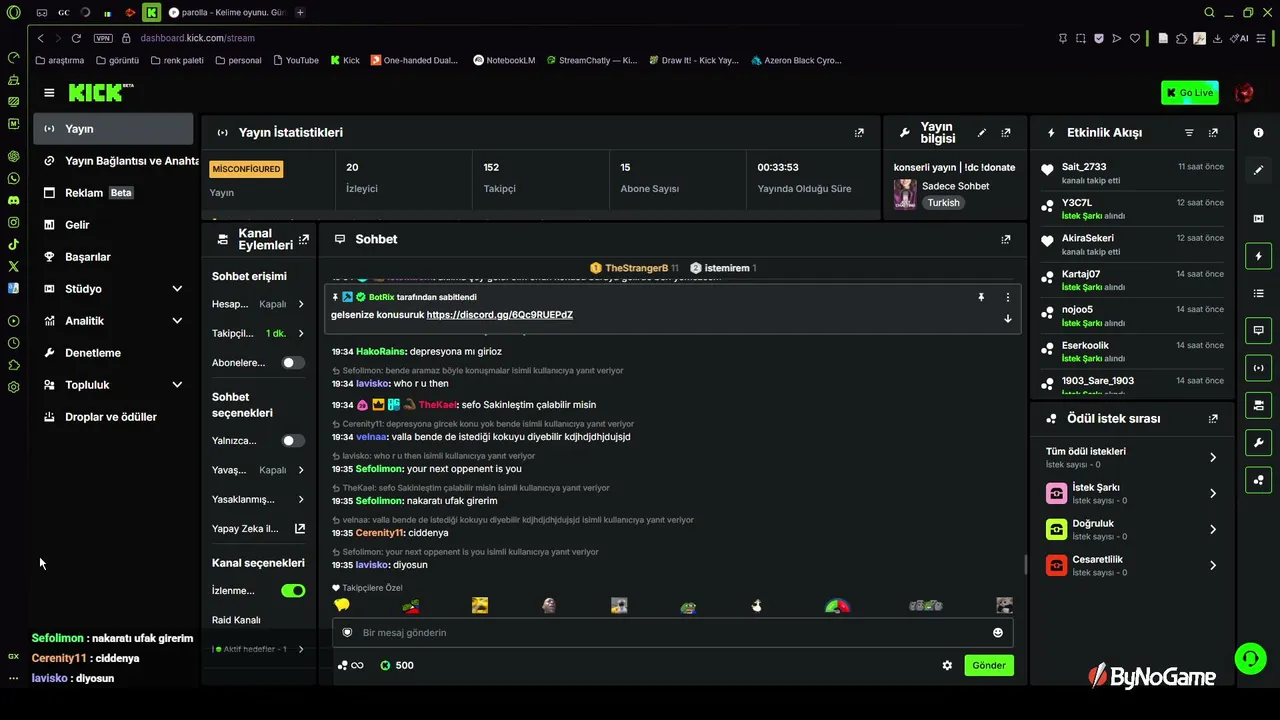Unpin the pinned BotRix message
This screenshot has width=1280, height=720.
click(981, 297)
